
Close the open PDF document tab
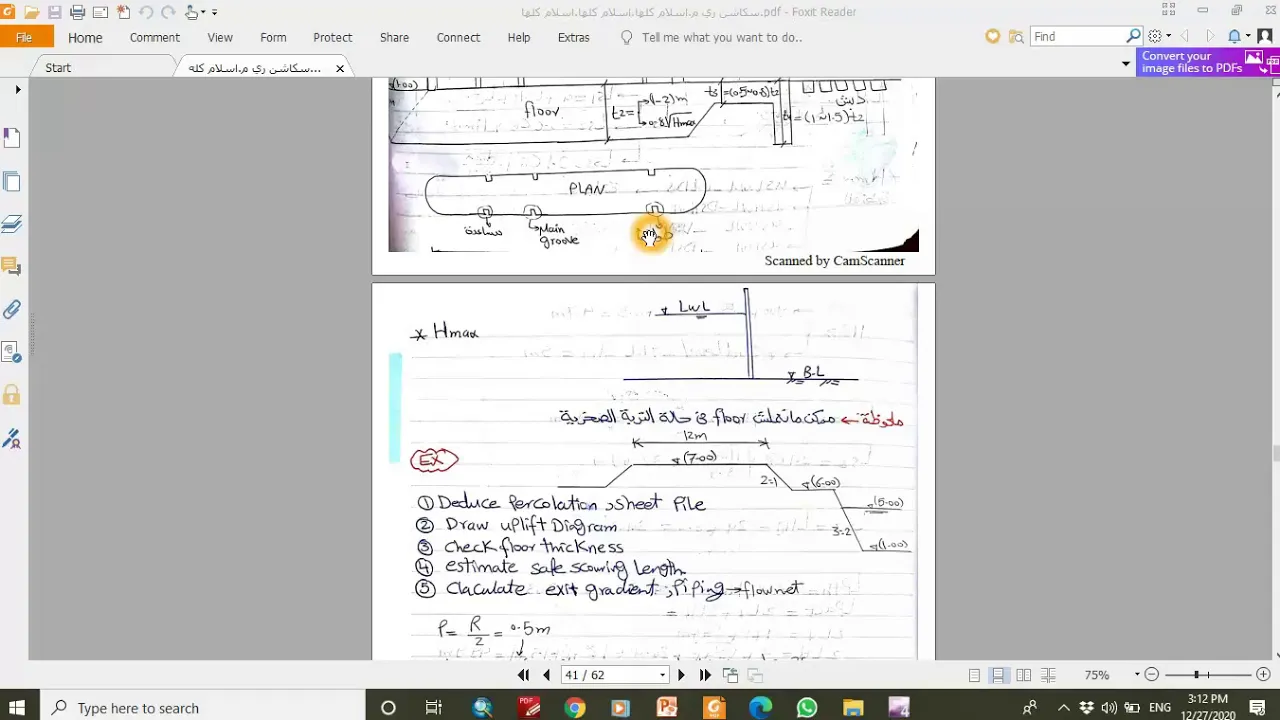point(340,68)
